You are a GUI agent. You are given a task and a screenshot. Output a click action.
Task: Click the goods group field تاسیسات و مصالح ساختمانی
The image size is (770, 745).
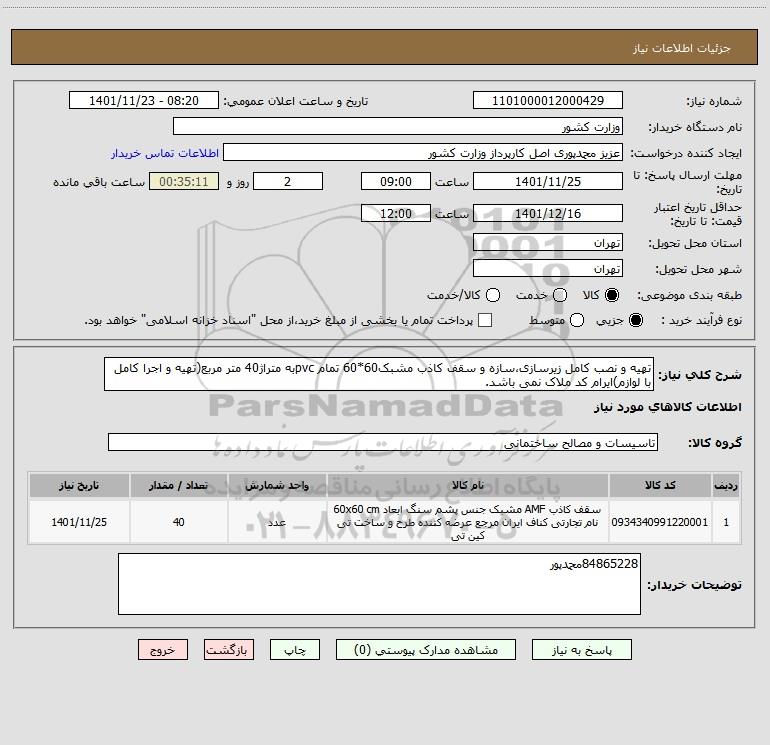point(383,442)
